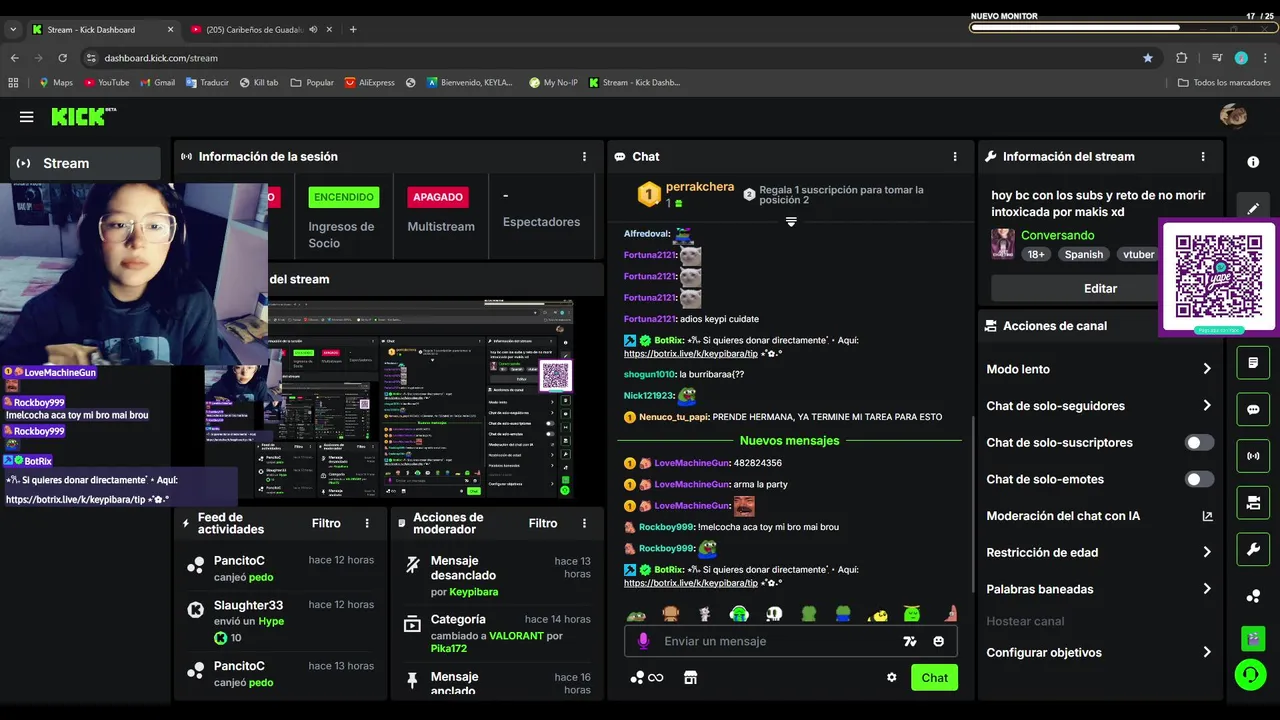This screenshot has height=720, width=1280.
Task: Click the Conversando category link
Action: click(1057, 235)
